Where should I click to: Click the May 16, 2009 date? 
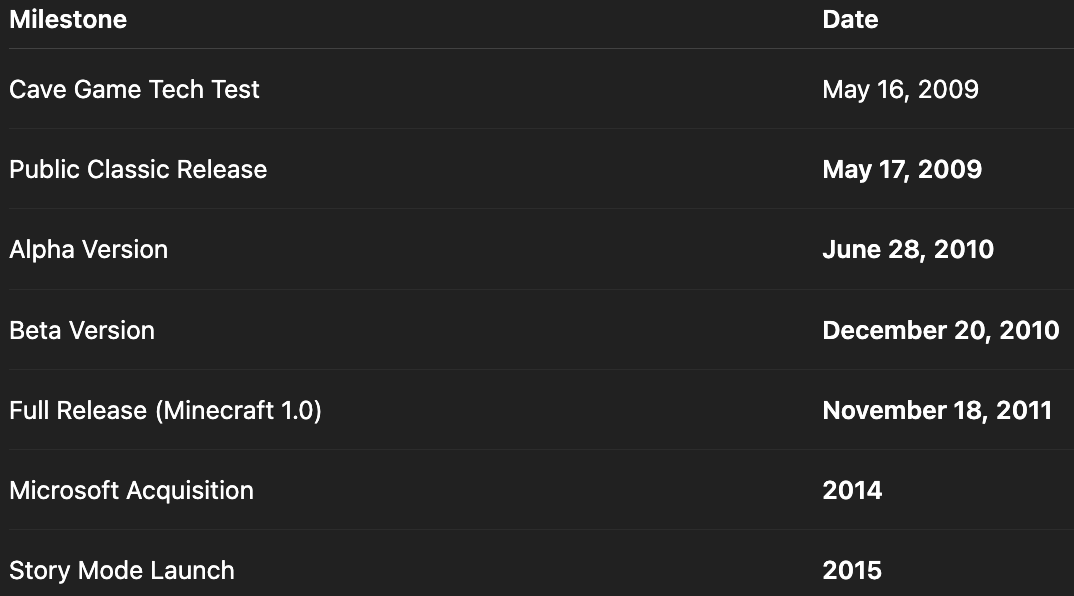click(x=900, y=89)
